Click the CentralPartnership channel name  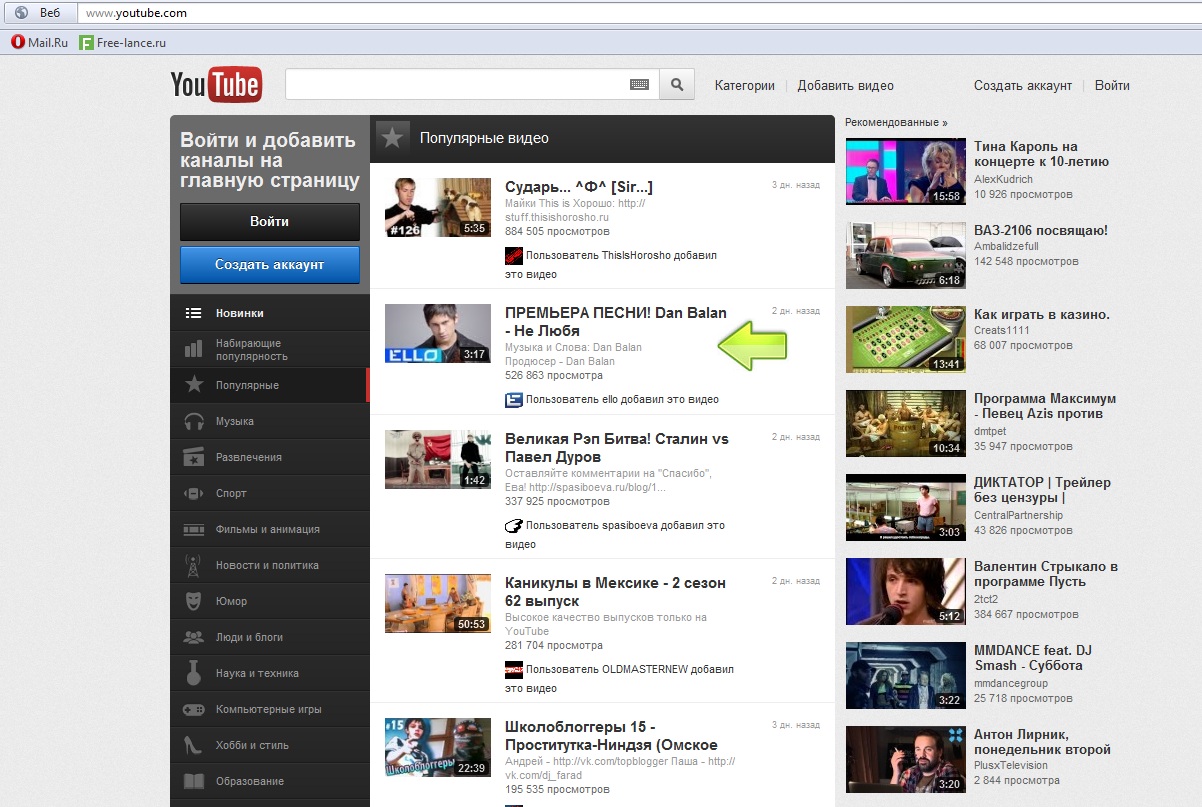click(x=1018, y=515)
